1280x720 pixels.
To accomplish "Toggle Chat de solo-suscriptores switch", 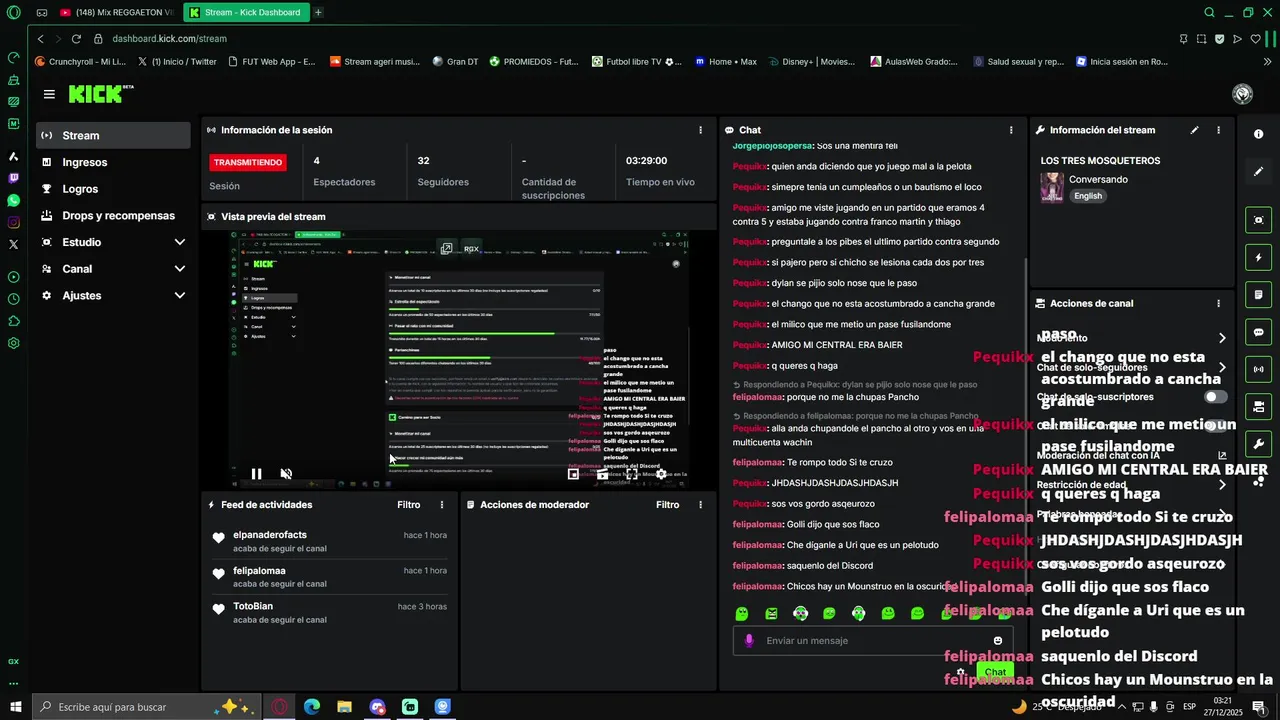I will point(1215,397).
